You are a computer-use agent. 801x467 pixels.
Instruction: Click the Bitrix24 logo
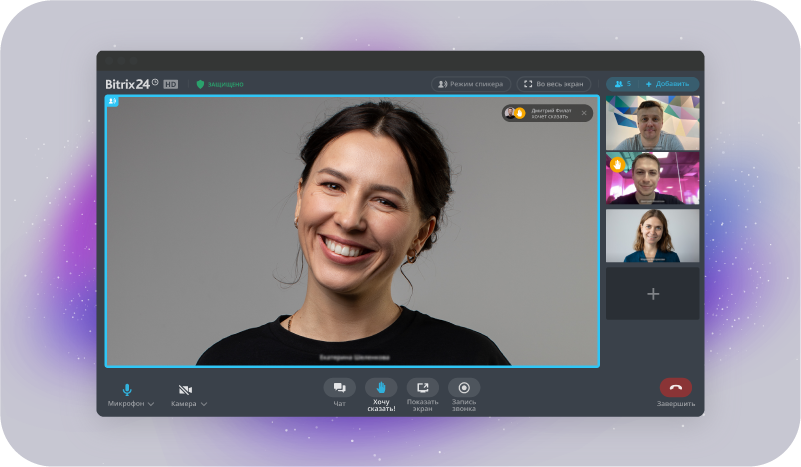131,84
